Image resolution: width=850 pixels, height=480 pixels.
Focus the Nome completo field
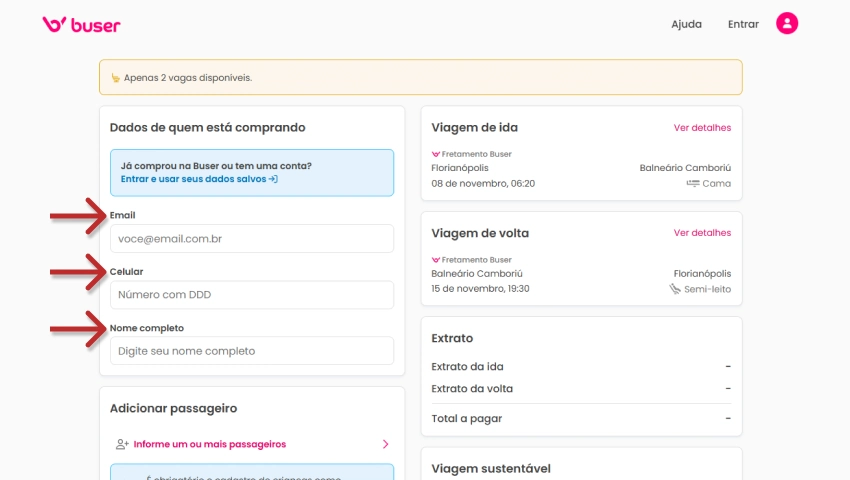[x=252, y=351]
